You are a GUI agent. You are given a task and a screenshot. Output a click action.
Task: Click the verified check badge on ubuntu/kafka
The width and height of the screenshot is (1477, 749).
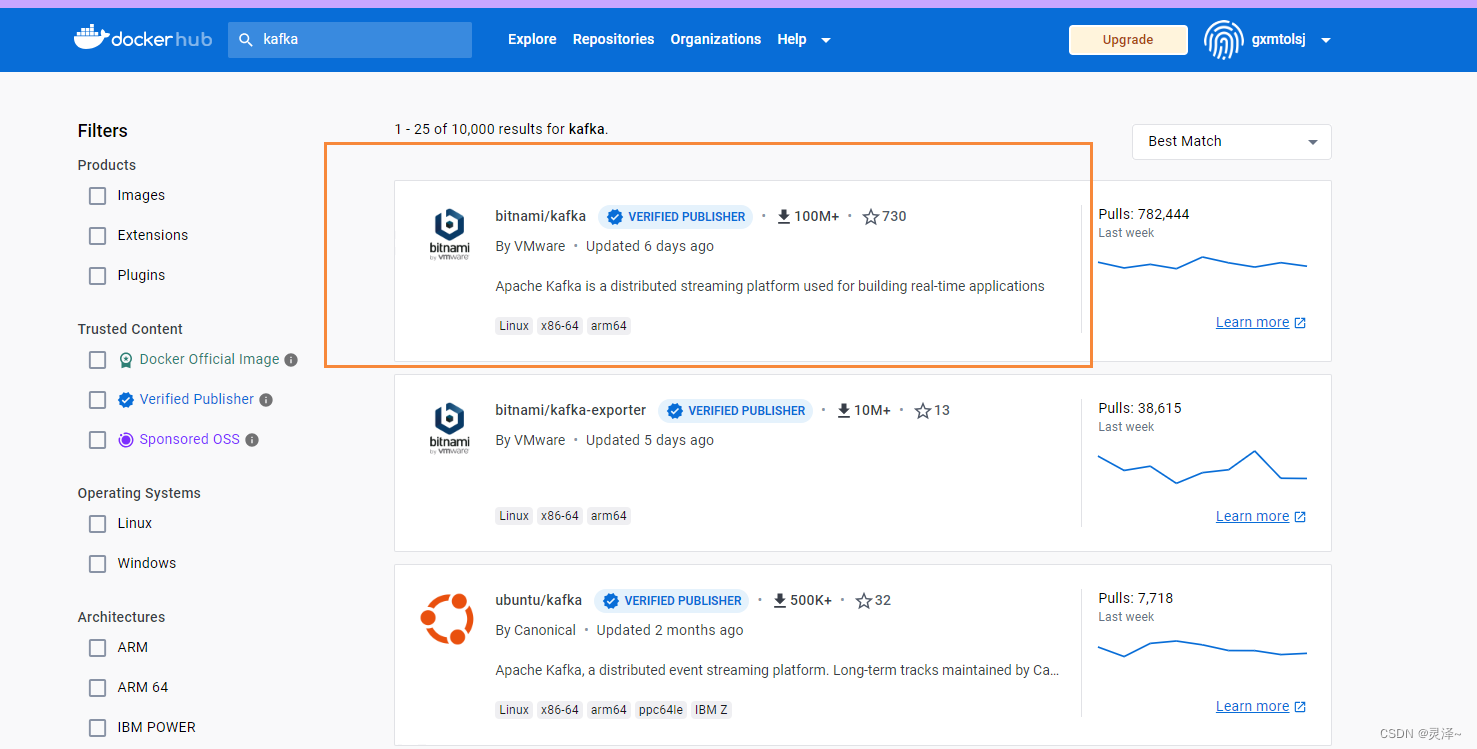click(x=611, y=601)
